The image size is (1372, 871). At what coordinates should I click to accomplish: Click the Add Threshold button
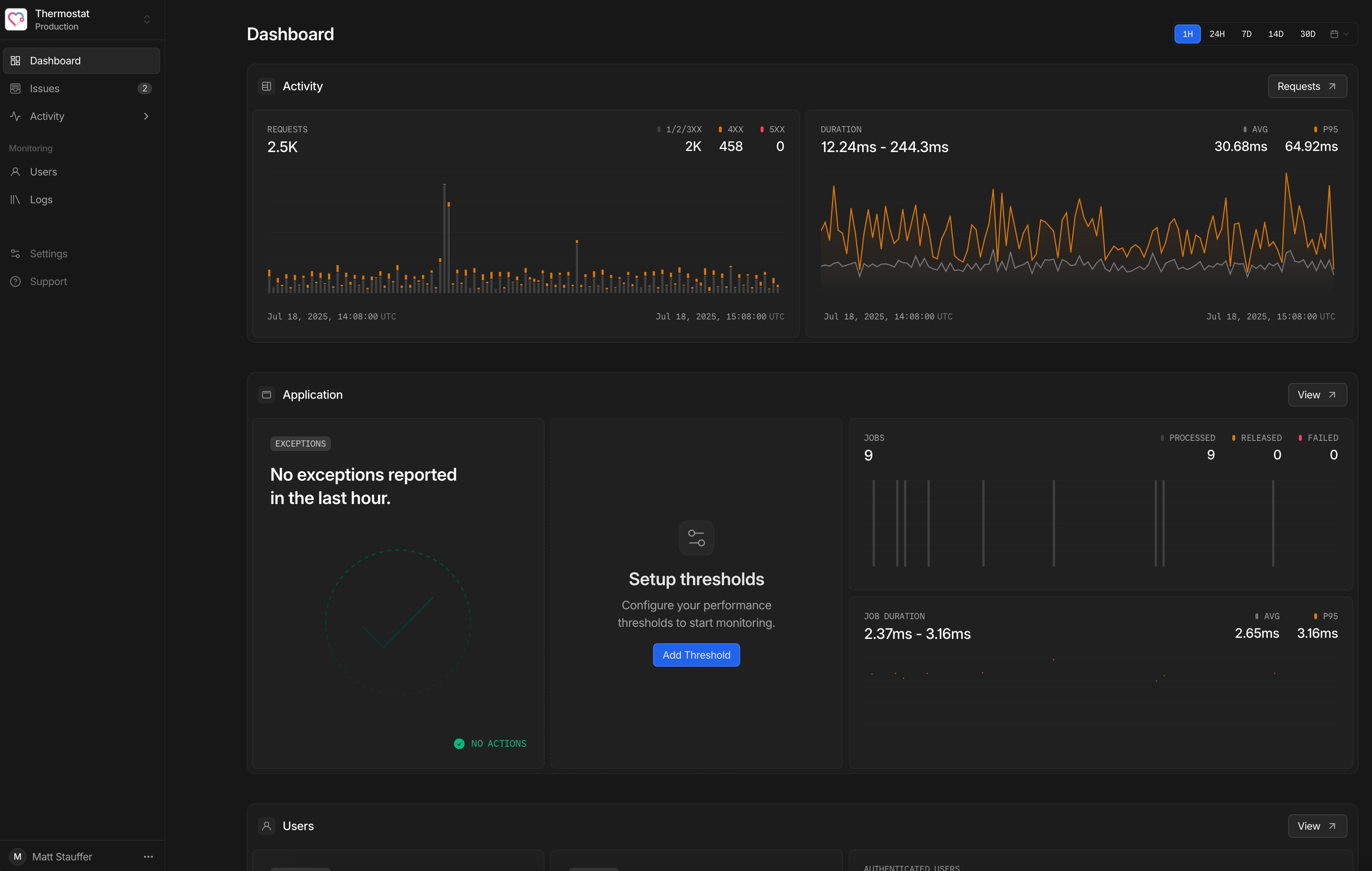(696, 655)
